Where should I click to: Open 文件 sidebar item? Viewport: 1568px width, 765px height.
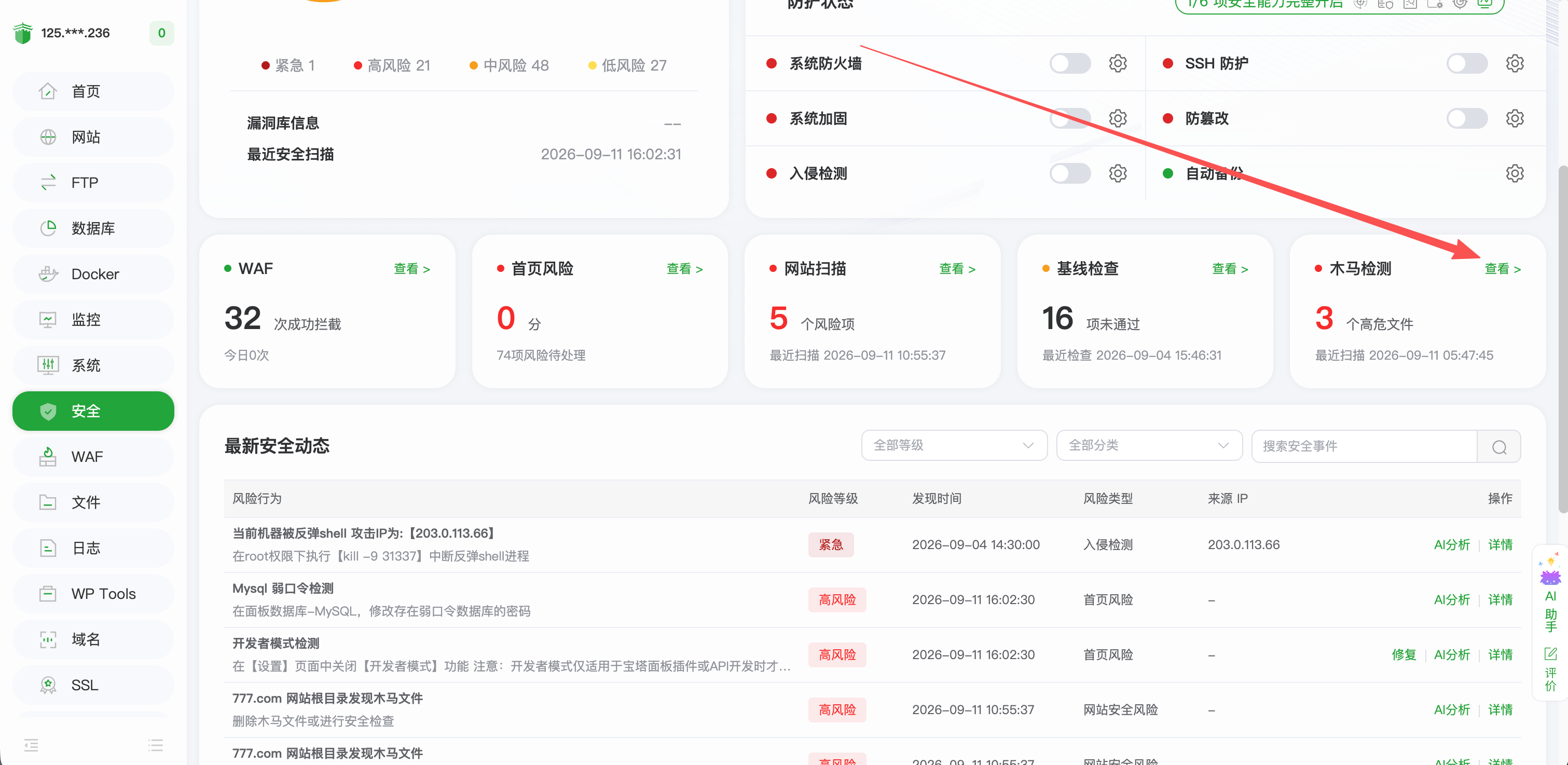tap(93, 502)
